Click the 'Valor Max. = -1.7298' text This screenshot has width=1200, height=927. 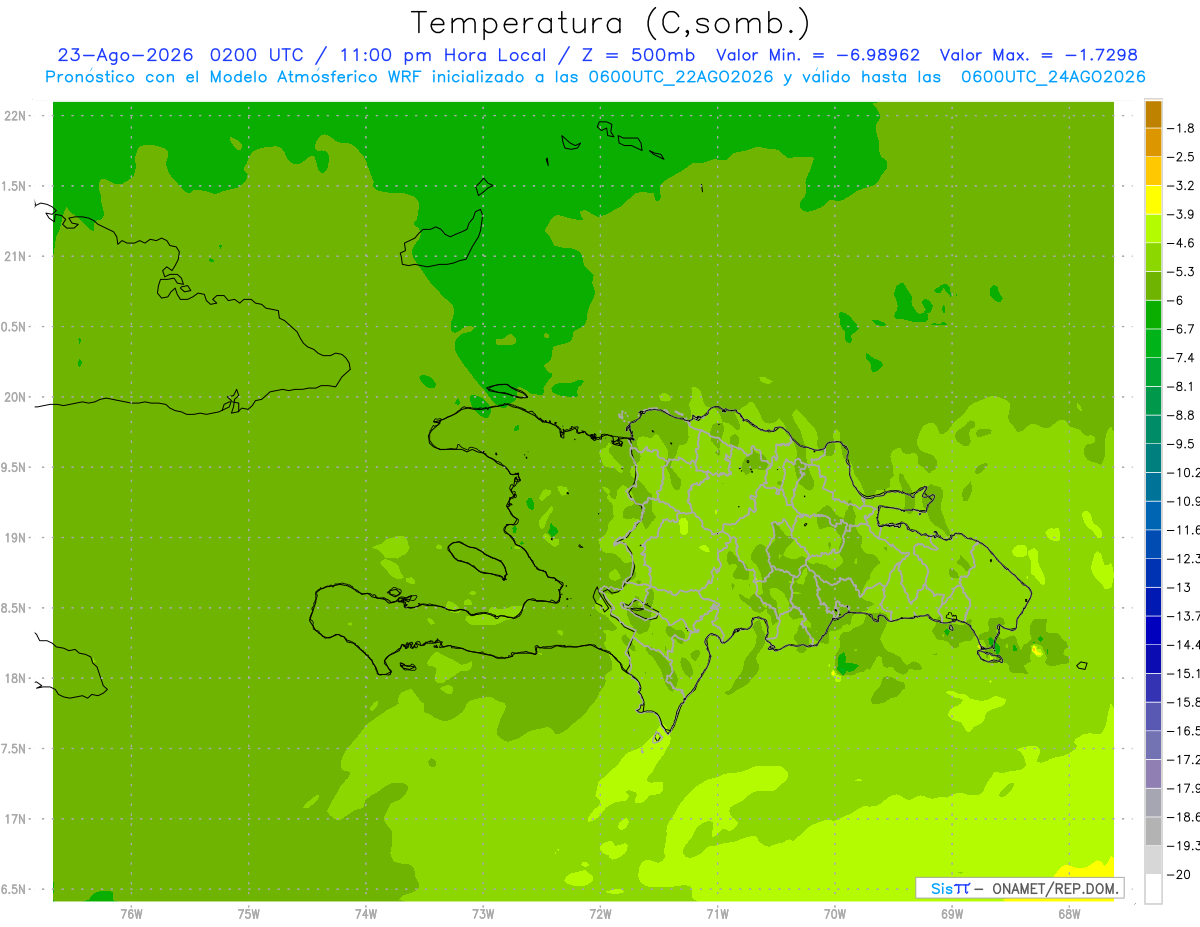click(x=1038, y=55)
